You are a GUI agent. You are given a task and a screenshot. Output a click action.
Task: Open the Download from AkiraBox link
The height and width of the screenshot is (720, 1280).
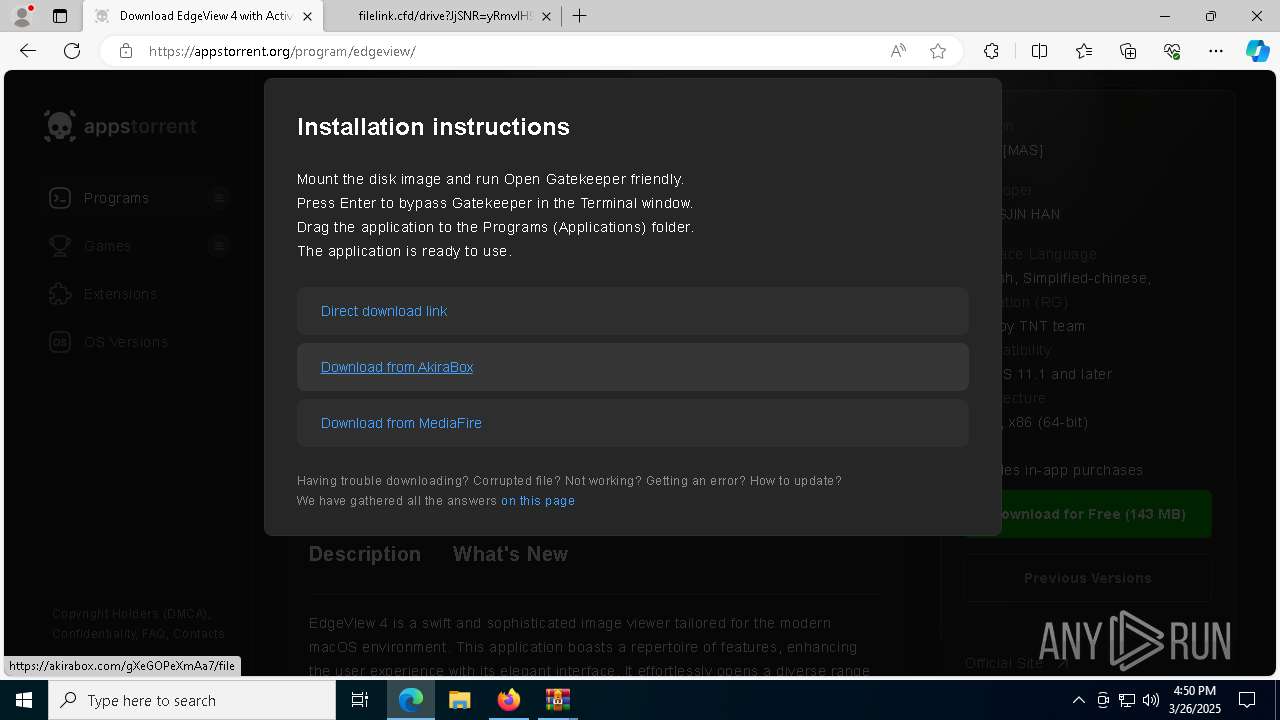coord(397,367)
